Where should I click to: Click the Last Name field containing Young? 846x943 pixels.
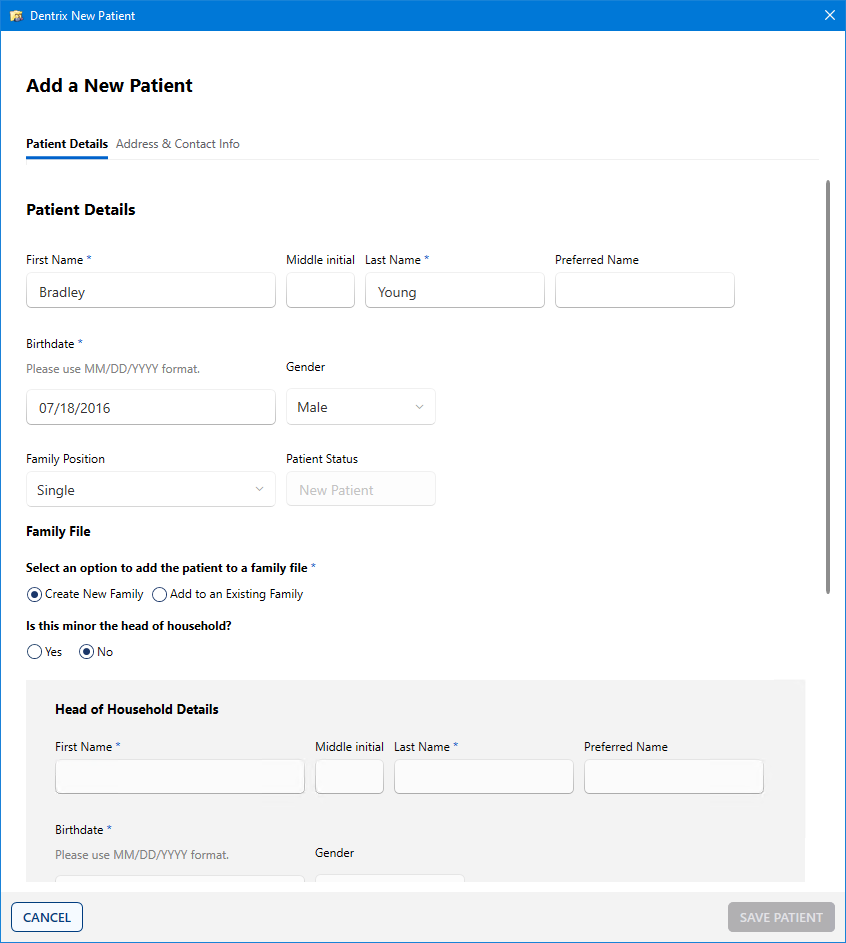(x=454, y=290)
